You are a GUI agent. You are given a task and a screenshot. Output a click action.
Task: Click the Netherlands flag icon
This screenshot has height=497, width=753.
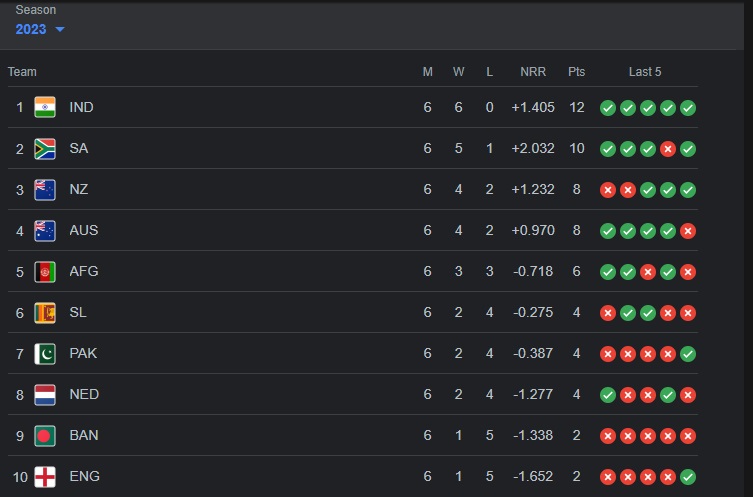point(45,395)
